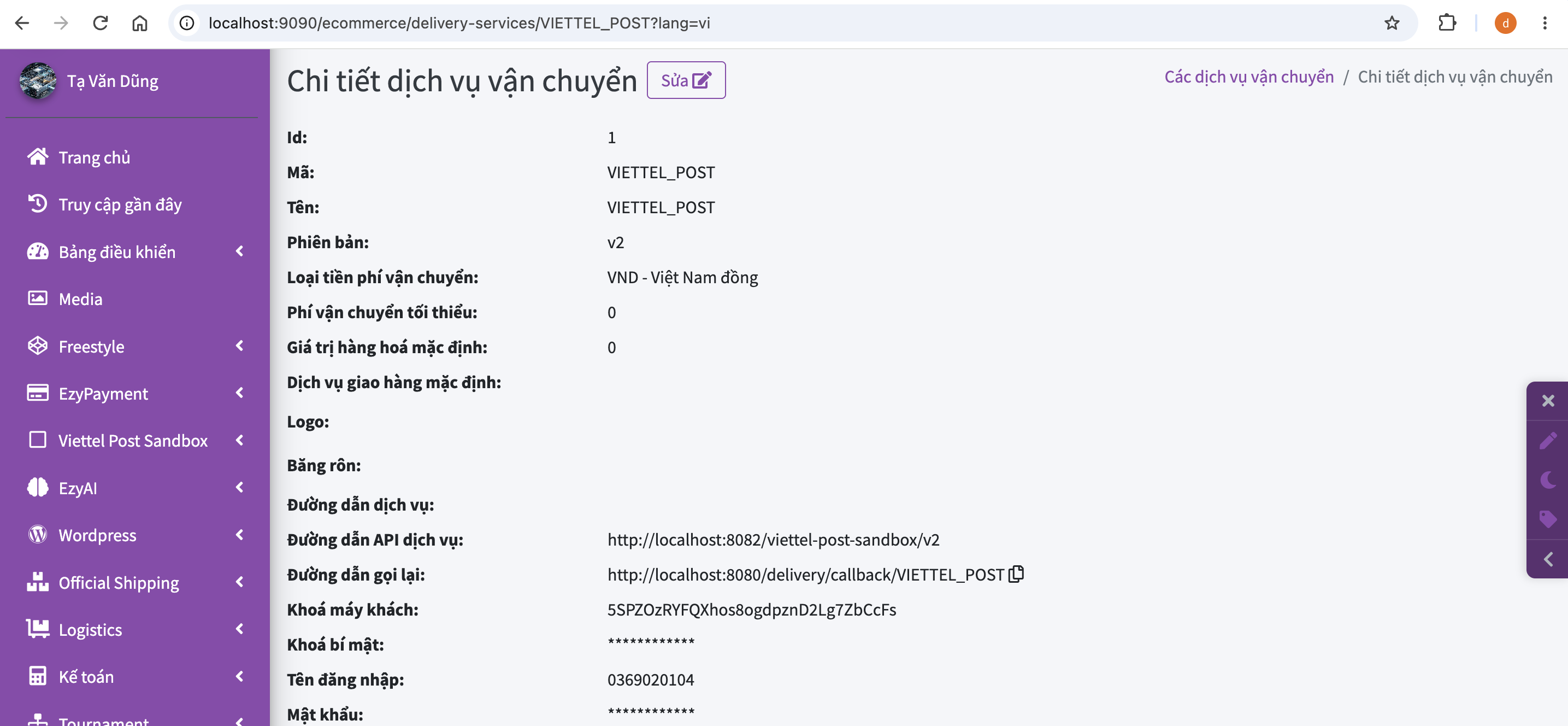
Task: Click the pencil icon in floating panel
Action: coord(1548,440)
